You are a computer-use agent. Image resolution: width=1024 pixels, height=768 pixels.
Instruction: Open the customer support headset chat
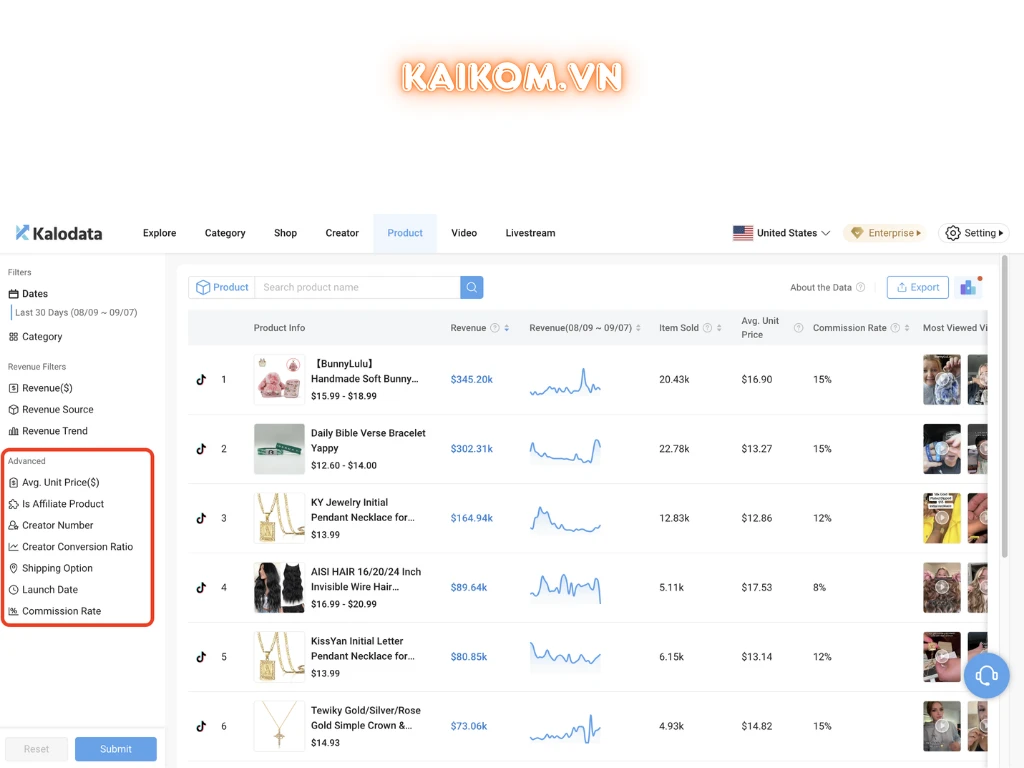[986, 676]
